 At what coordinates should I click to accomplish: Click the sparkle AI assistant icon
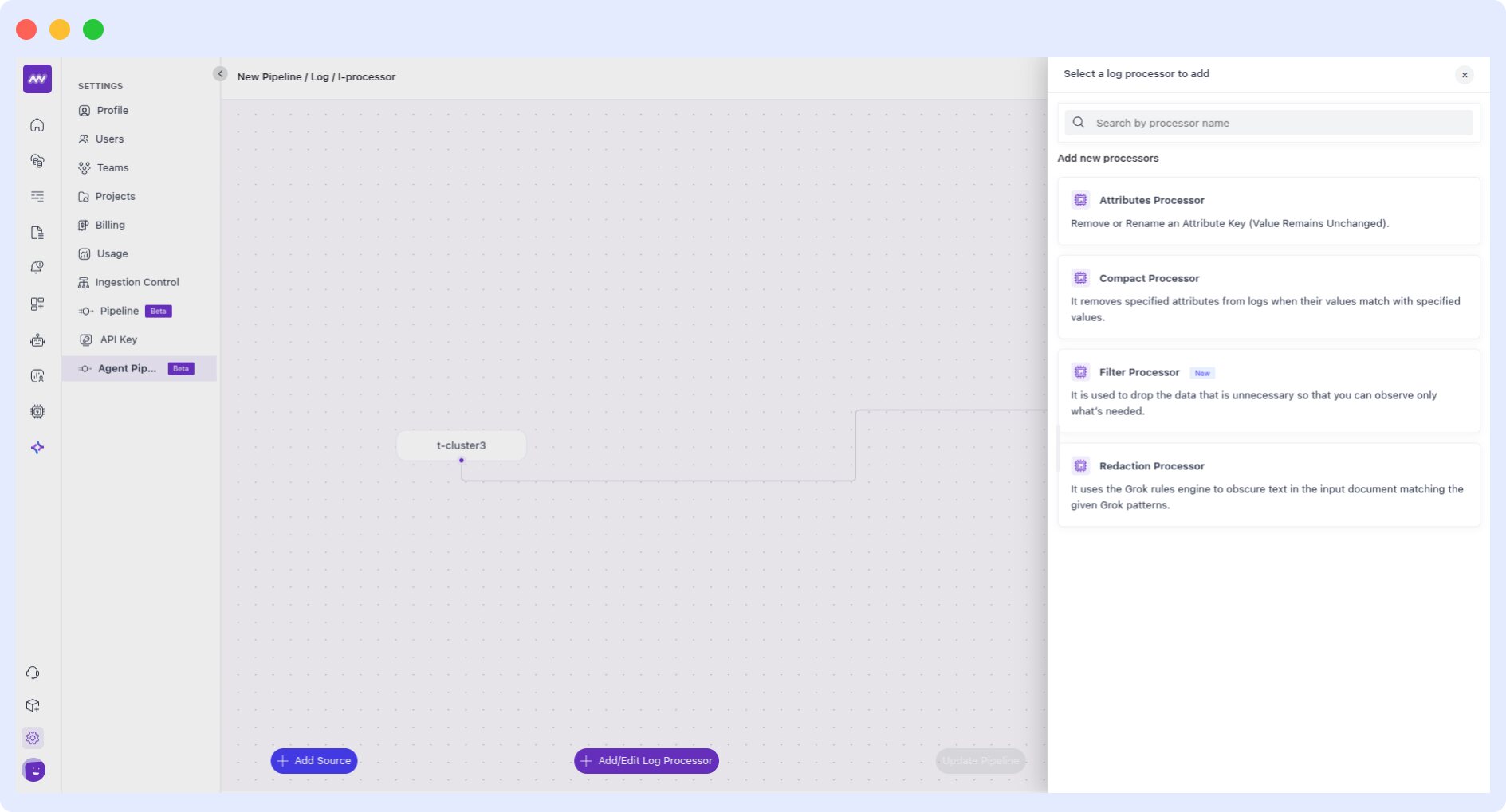click(x=37, y=447)
